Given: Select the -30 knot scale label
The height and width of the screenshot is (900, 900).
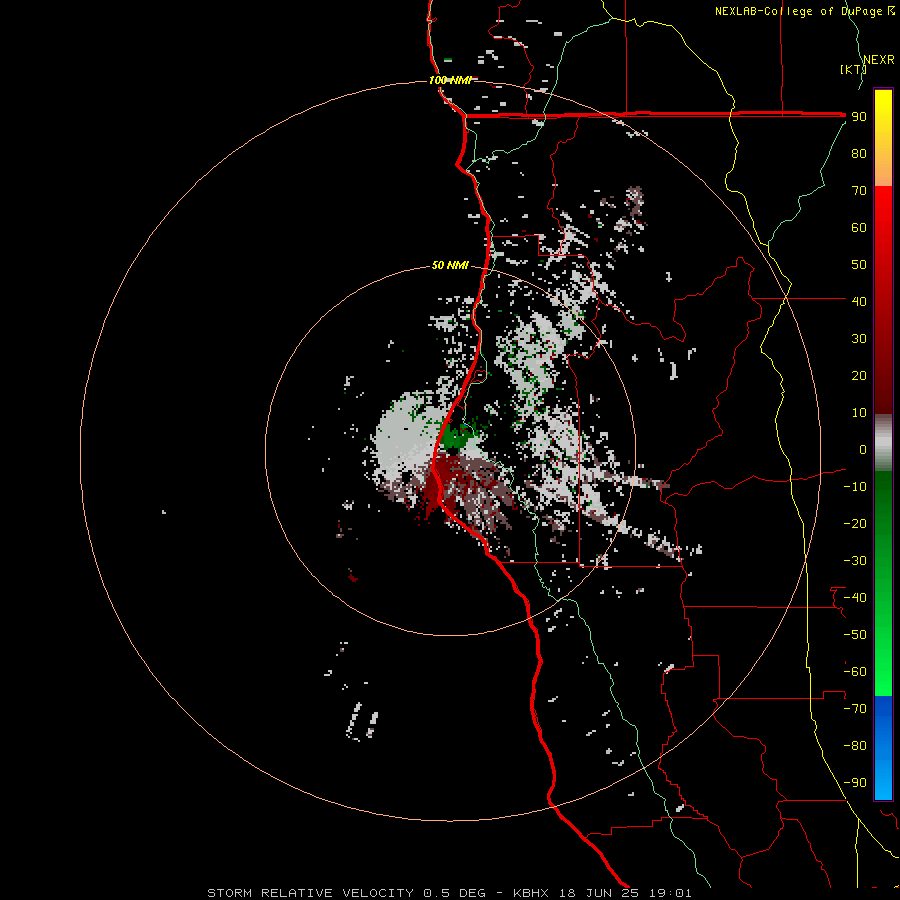Looking at the screenshot, I should point(855,561).
